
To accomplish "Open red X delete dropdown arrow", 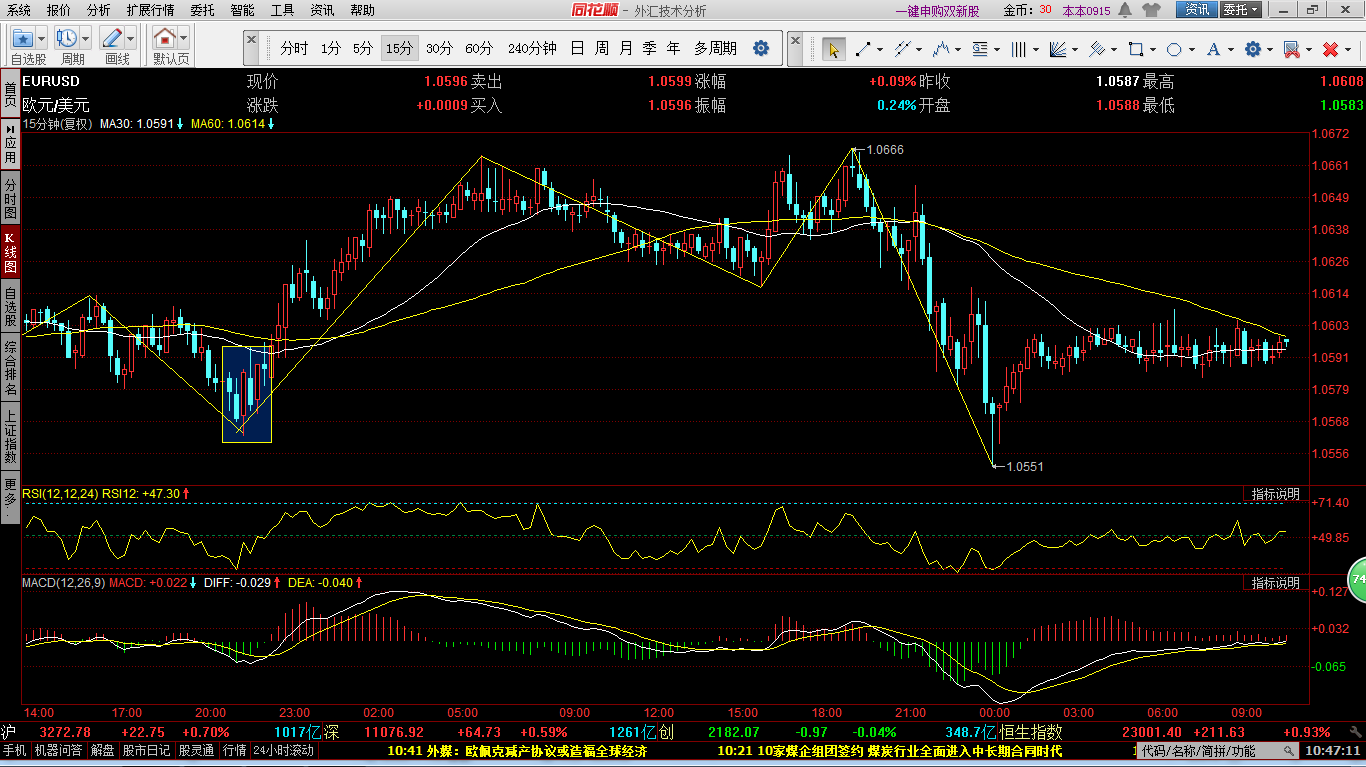I will pos(1347,49).
